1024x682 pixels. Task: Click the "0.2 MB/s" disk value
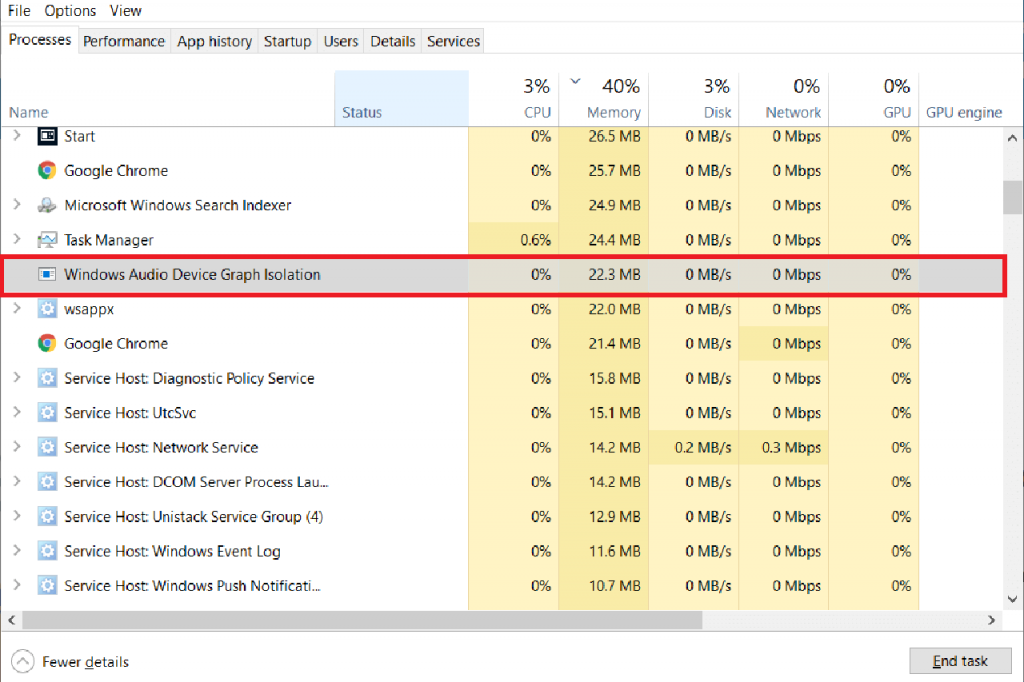pos(703,447)
